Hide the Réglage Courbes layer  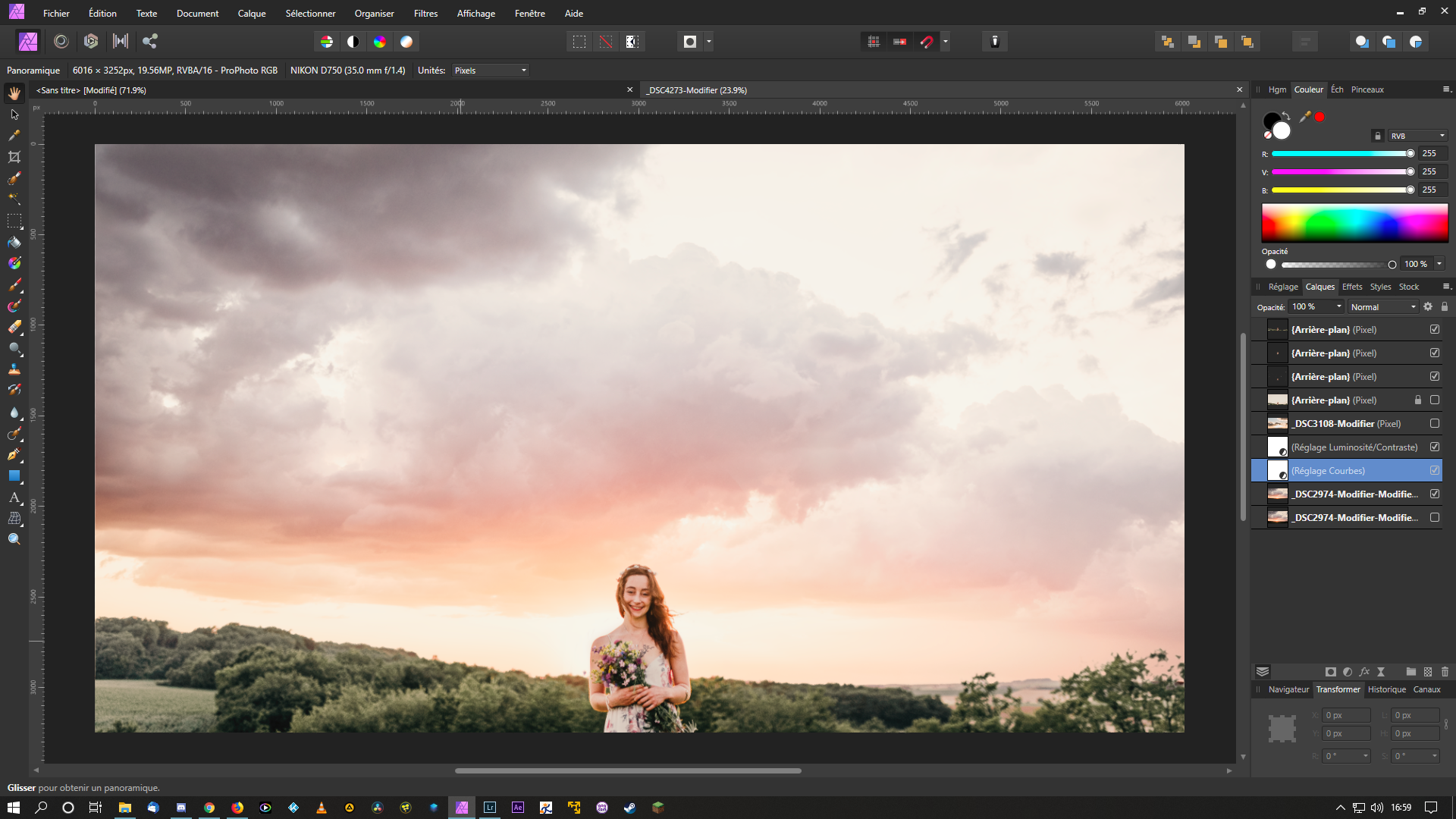pos(1434,471)
